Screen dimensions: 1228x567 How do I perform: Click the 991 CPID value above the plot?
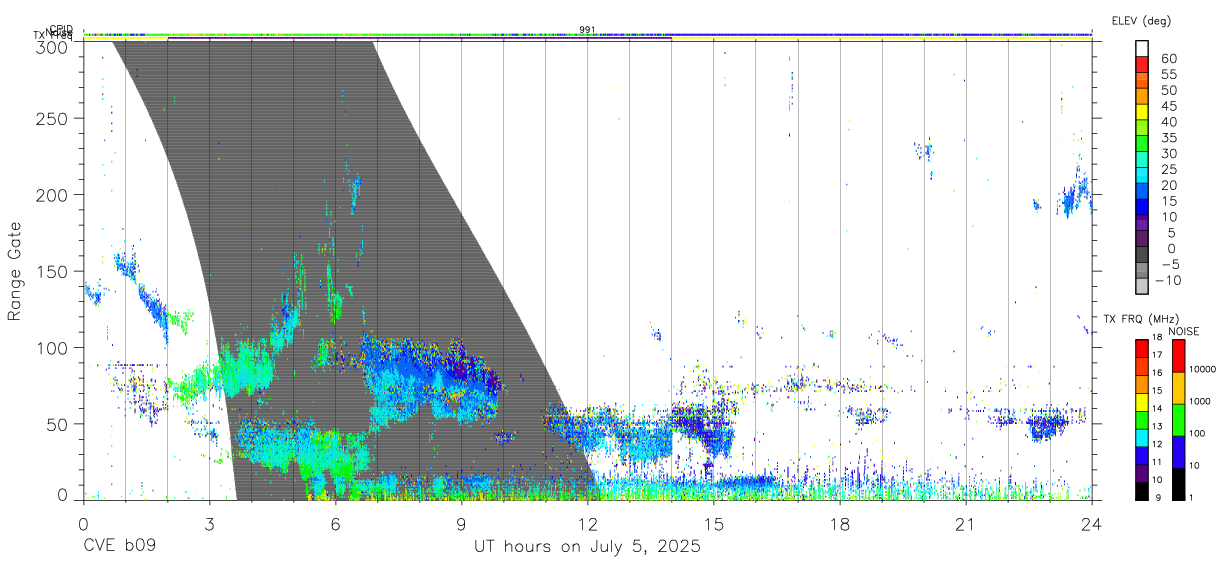click(x=587, y=30)
